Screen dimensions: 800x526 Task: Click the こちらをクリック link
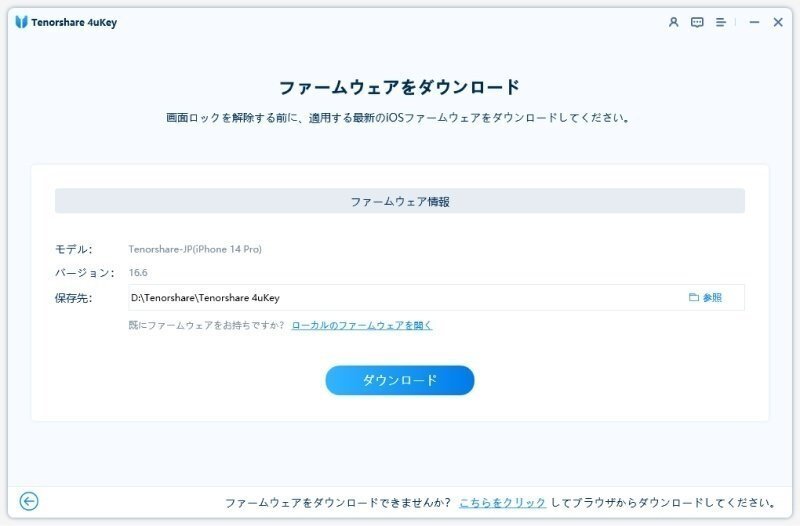point(503,503)
